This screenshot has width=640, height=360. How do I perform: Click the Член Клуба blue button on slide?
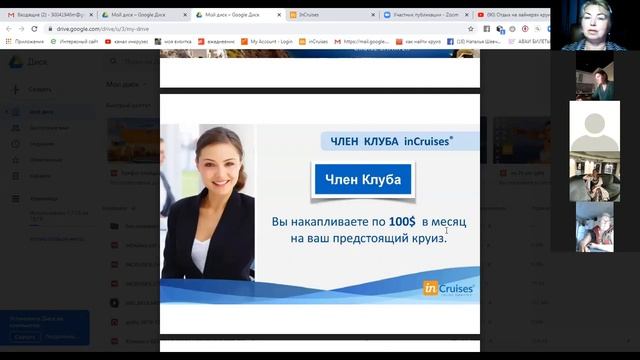click(363, 180)
